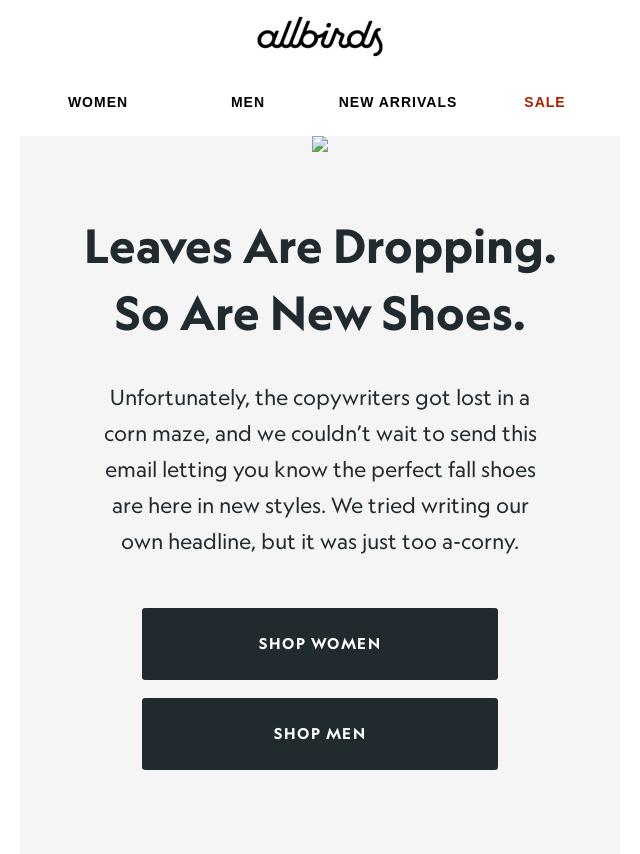The height and width of the screenshot is (854, 640).
Task: Click the word "copywriters" in body text
Action: click(351, 398)
